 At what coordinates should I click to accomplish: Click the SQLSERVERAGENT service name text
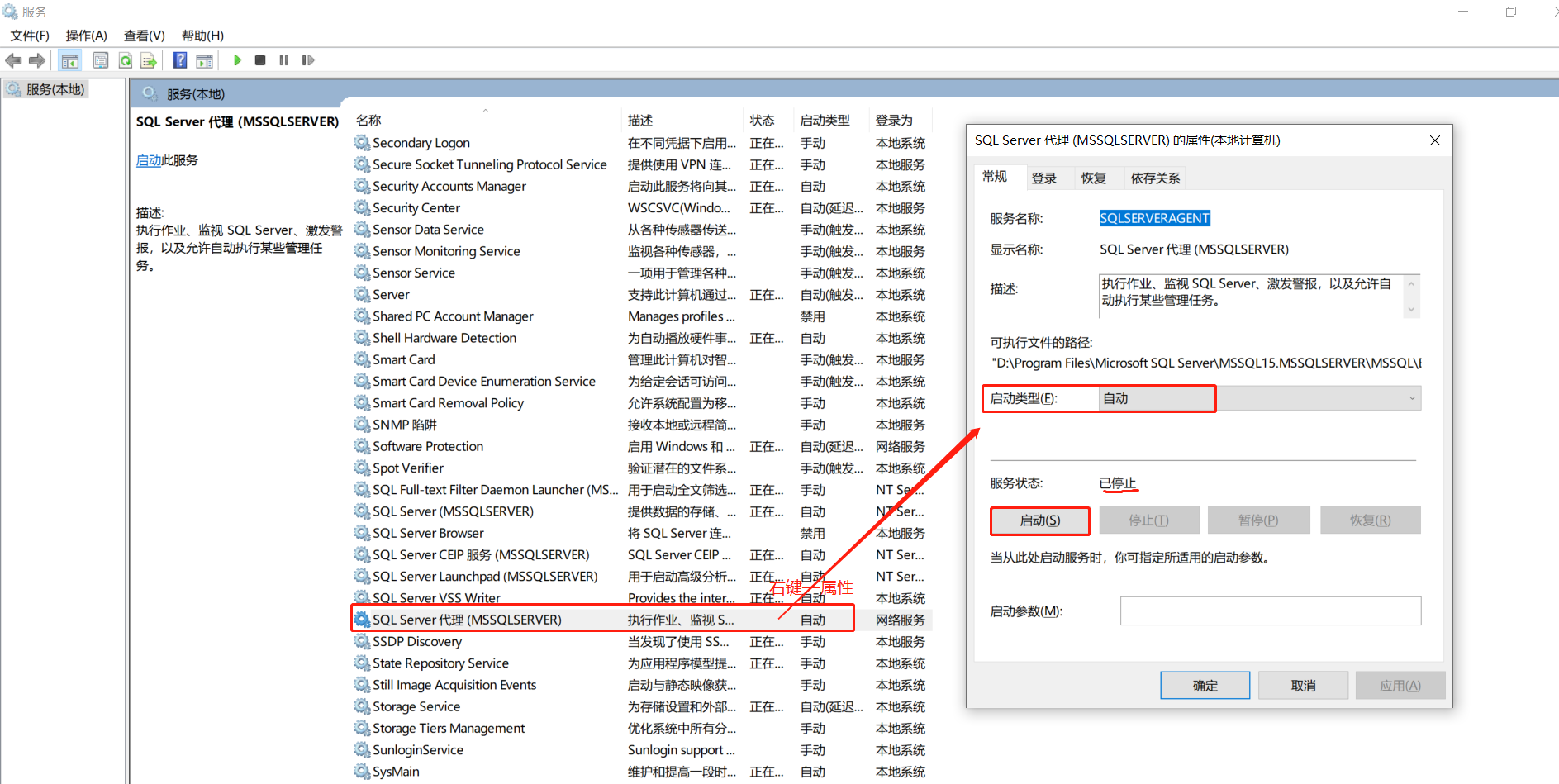point(1154,218)
